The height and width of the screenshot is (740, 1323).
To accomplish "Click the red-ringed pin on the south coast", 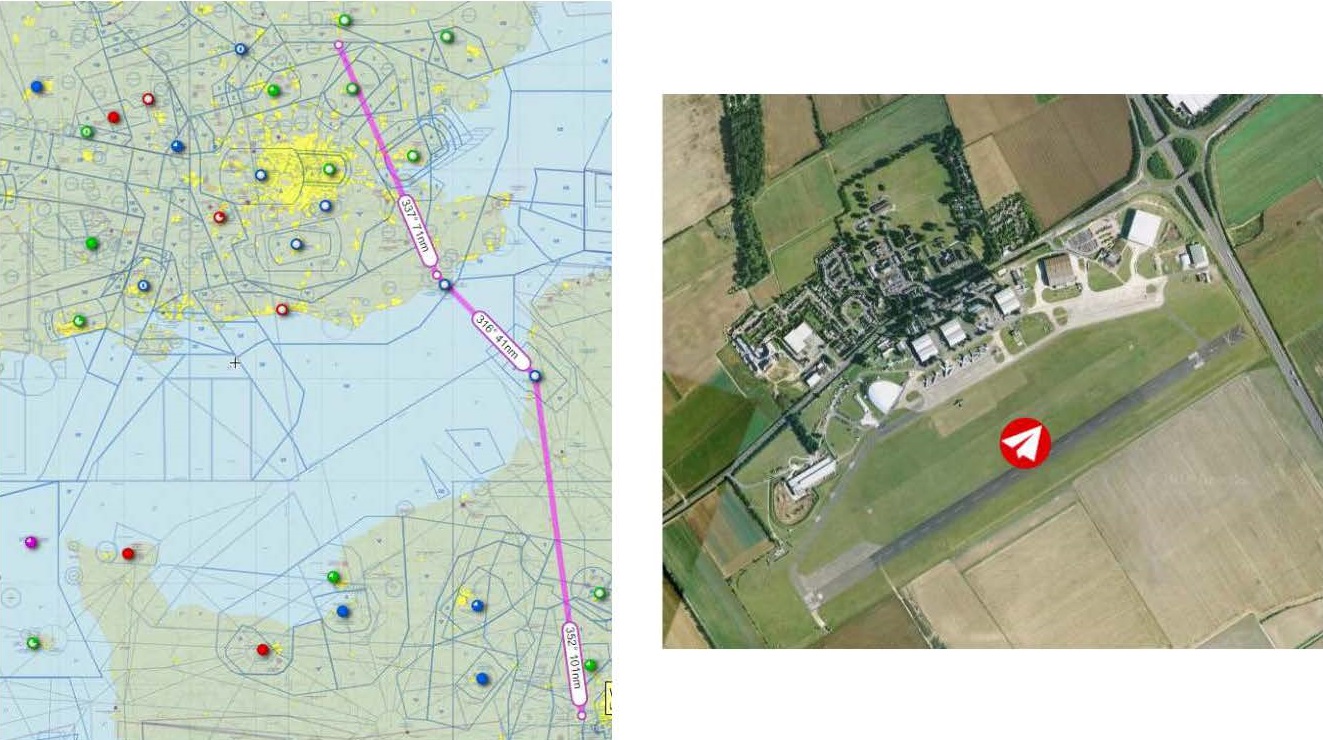I will coord(282,310).
